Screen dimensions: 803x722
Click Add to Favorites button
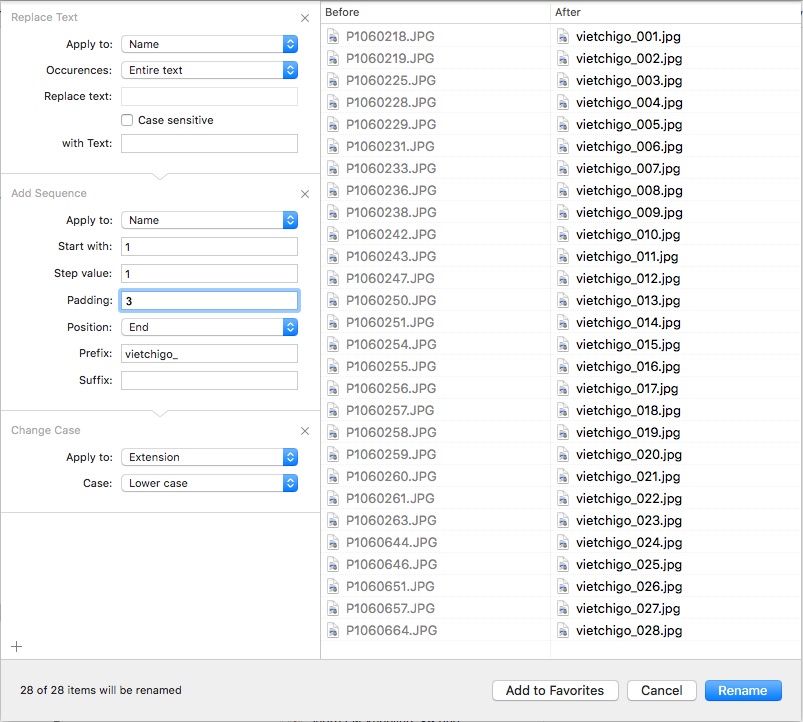click(x=555, y=690)
